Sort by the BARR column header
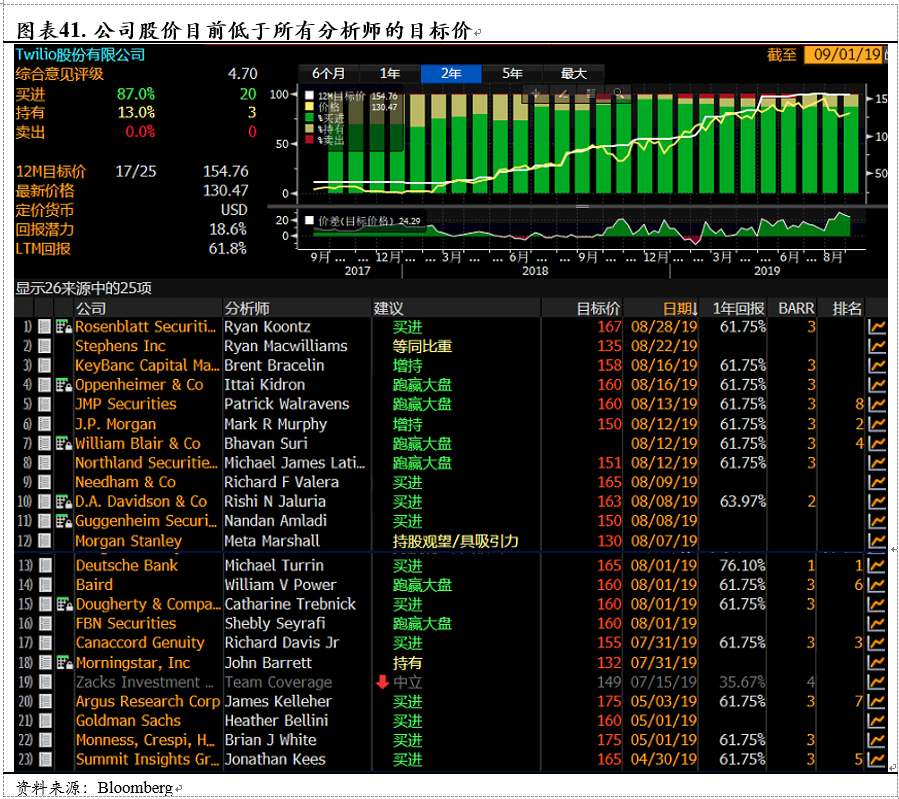This screenshot has height=799, width=899. 796,309
